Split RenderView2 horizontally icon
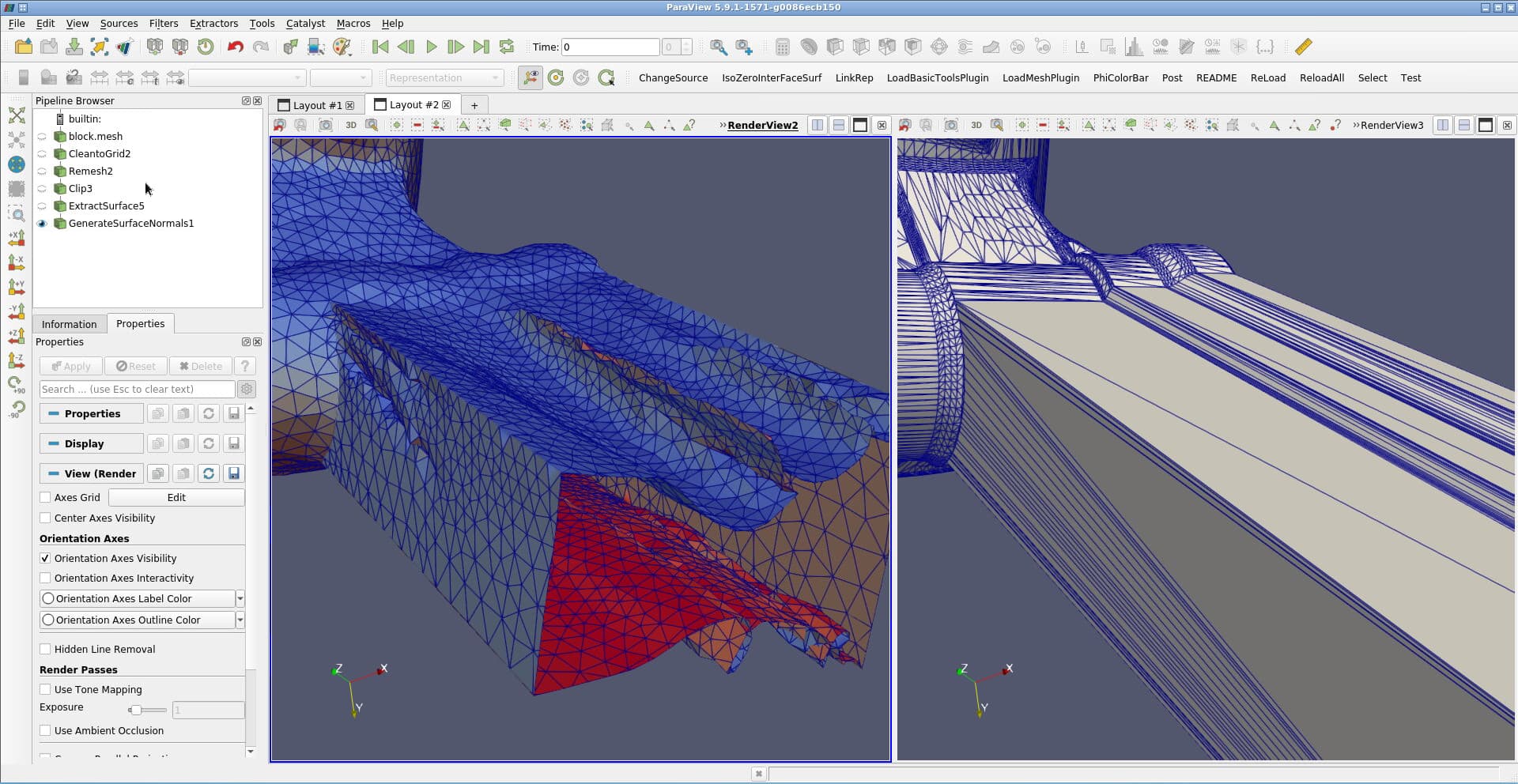The width and height of the screenshot is (1518, 784). pyautogui.click(x=818, y=125)
